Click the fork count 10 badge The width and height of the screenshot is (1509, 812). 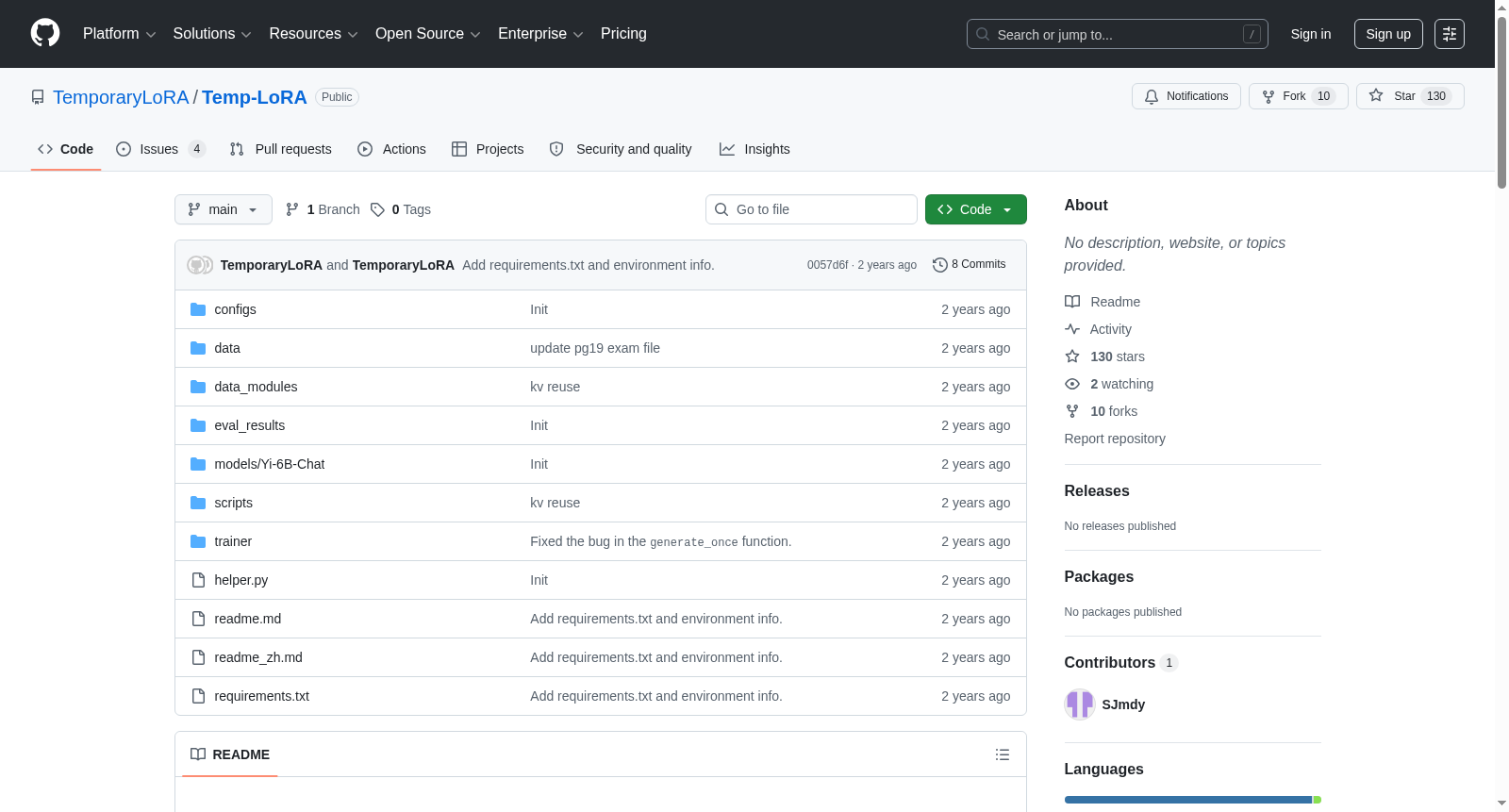click(1323, 96)
